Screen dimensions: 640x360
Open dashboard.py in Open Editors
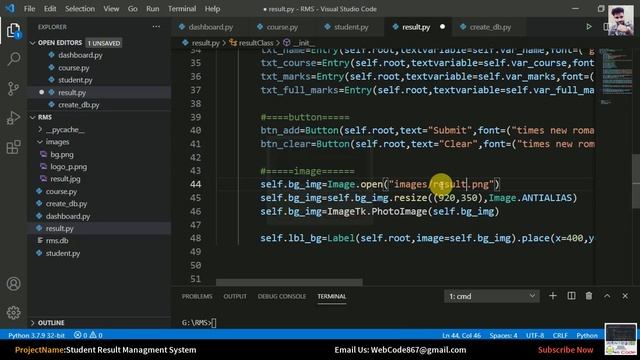(80, 55)
